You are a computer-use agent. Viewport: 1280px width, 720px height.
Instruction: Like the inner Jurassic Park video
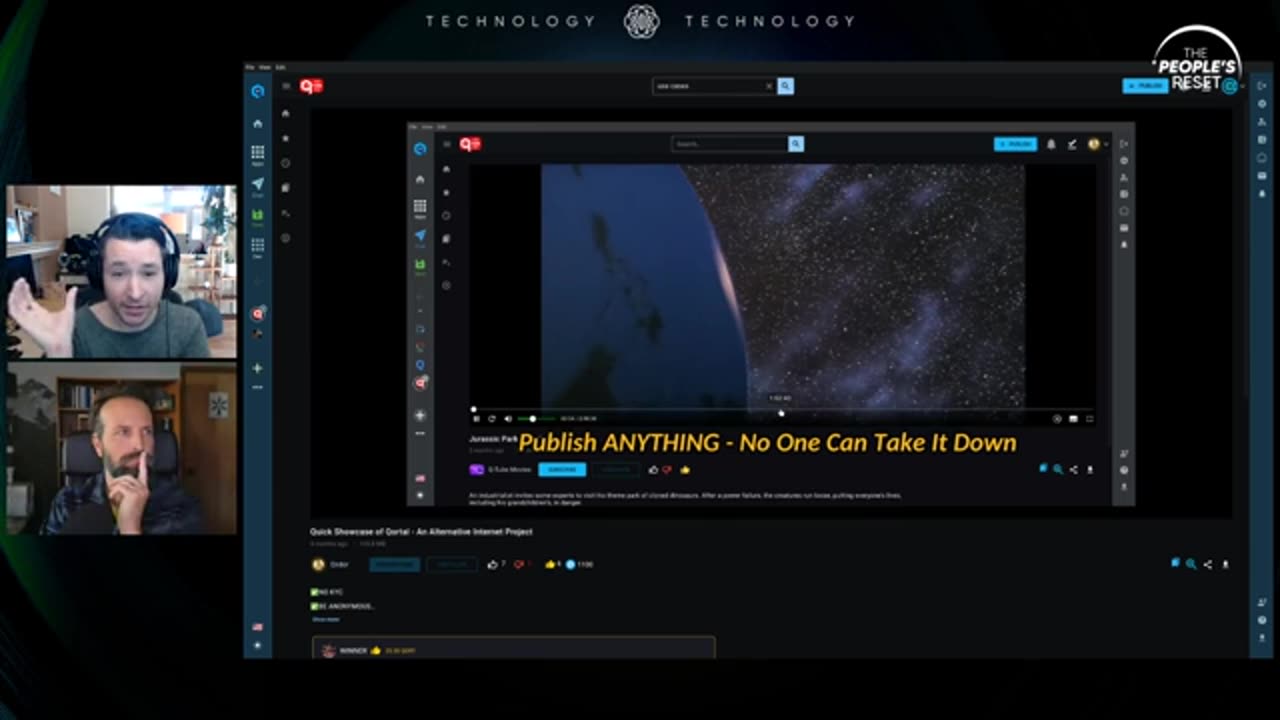(x=653, y=469)
